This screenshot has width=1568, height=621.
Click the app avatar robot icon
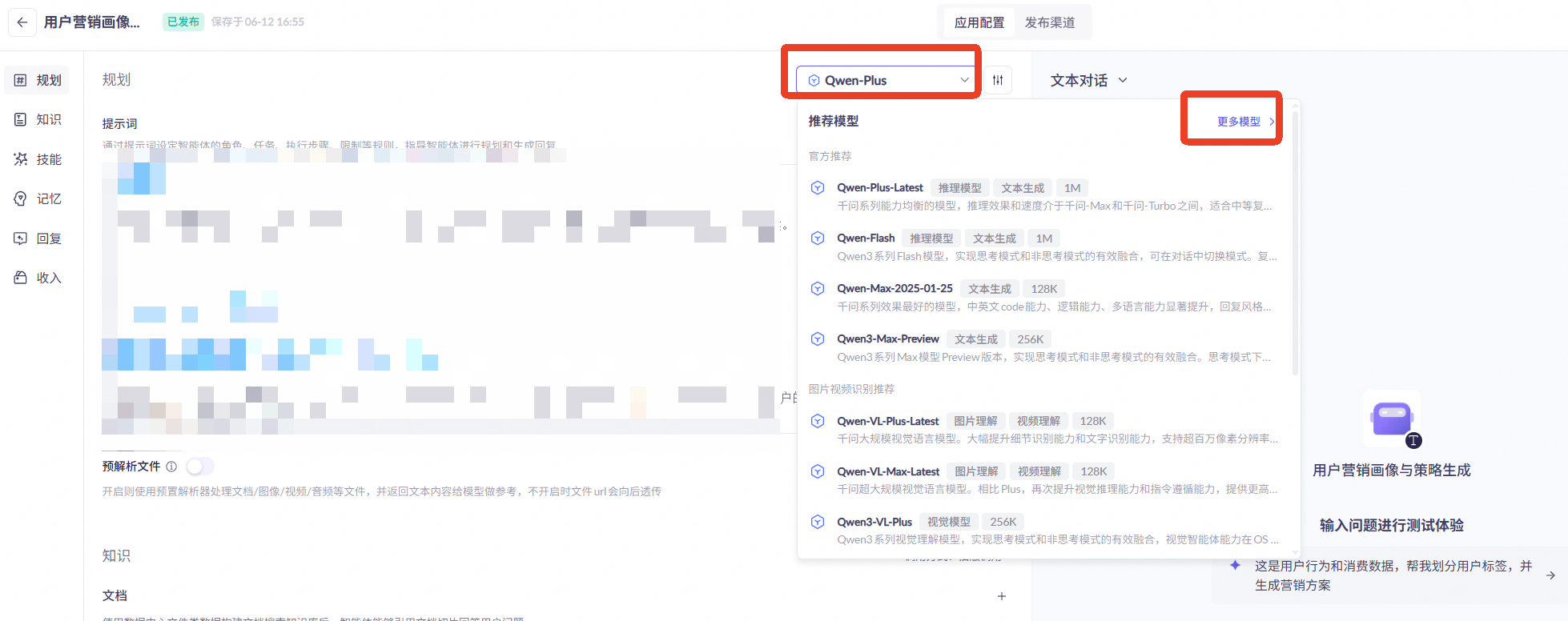coord(1392,419)
